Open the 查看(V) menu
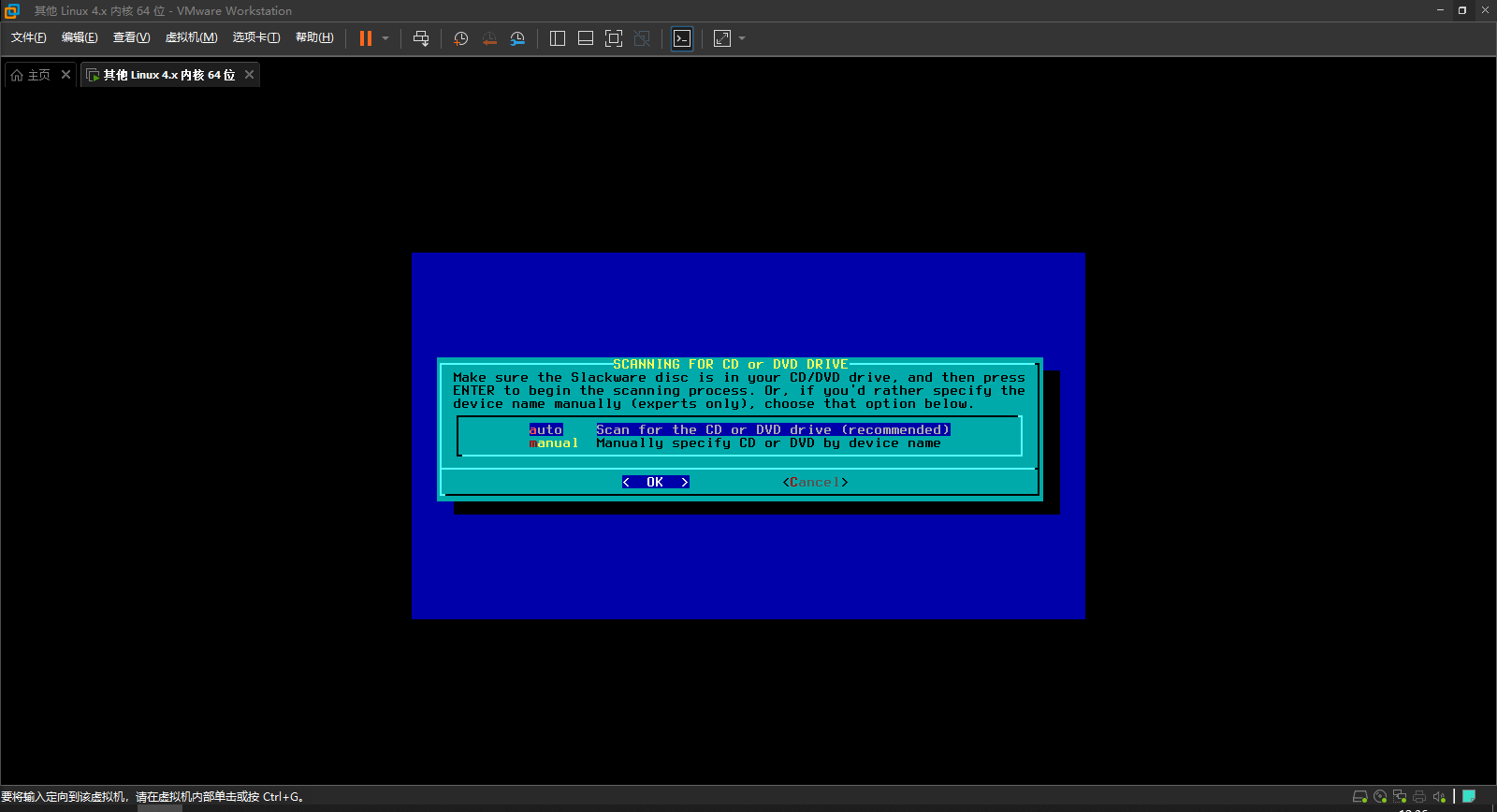The height and width of the screenshot is (812, 1497). coord(131,37)
